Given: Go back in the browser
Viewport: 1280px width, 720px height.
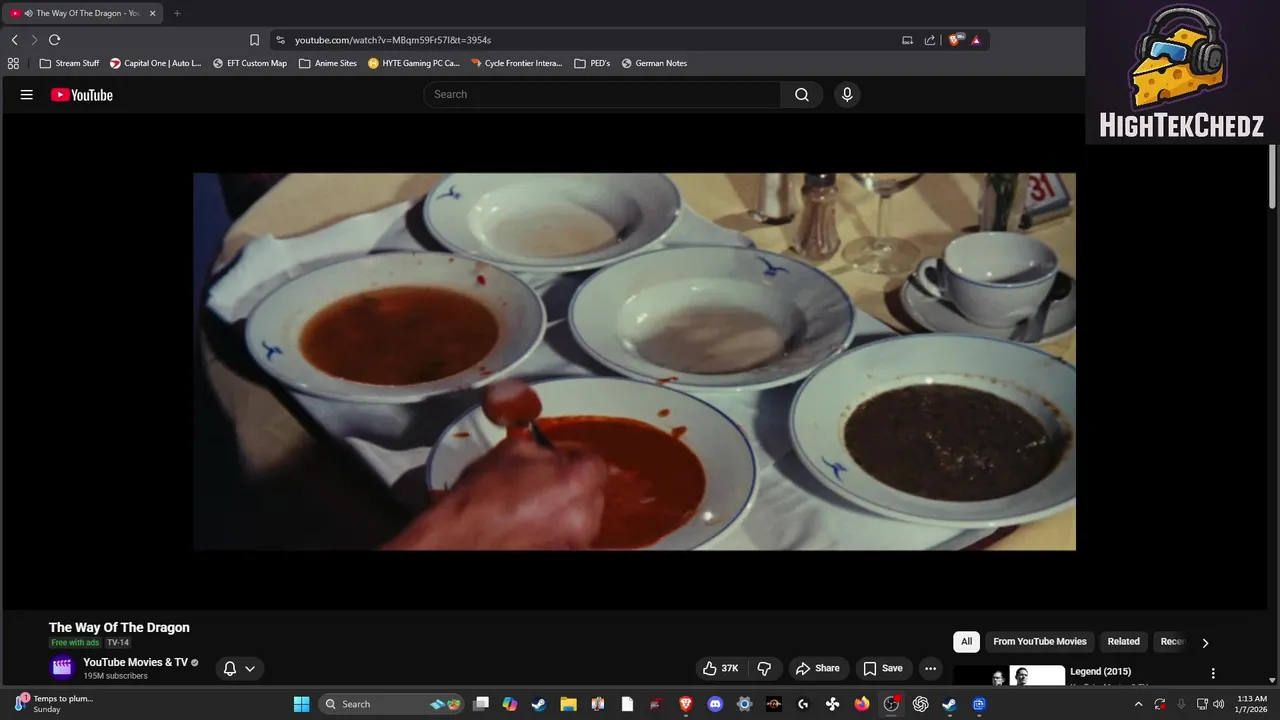Looking at the screenshot, I should point(14,40).
